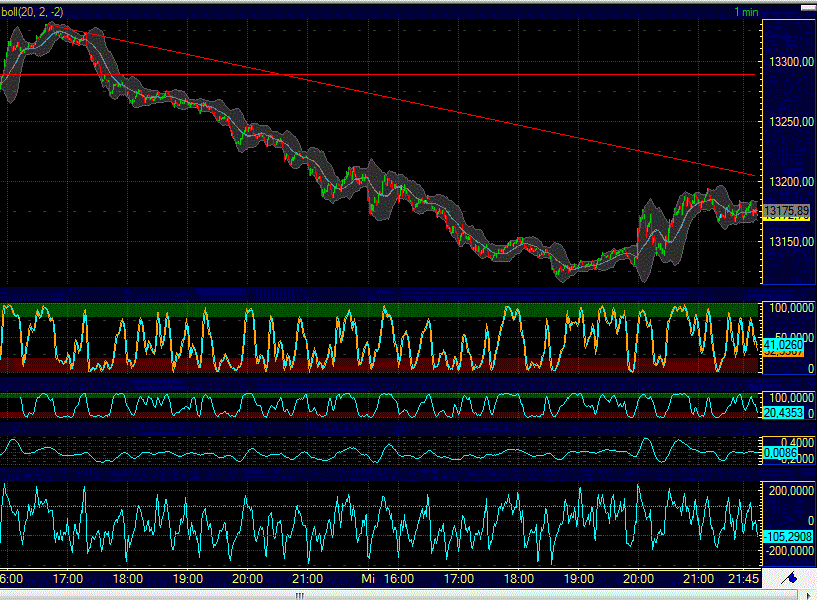Viewport: 817px width, 600px height.
Task: Click the scrollbar left arrow icon
Action: tap(4, 594)
